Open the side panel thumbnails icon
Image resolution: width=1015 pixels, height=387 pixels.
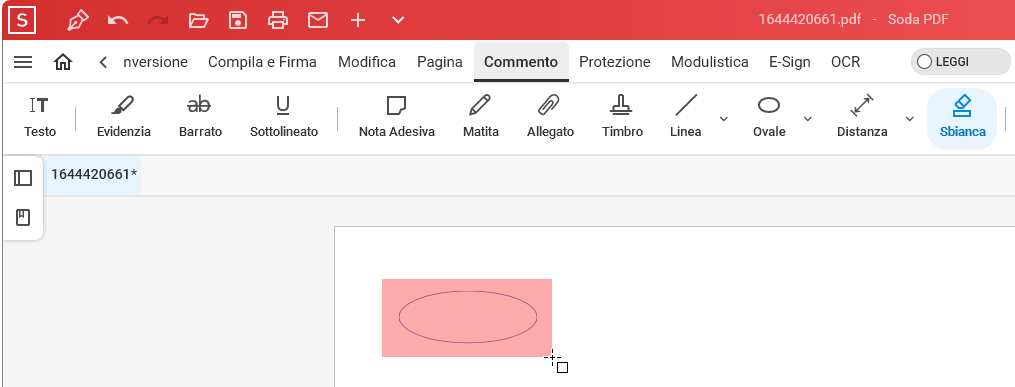(23, 177)
